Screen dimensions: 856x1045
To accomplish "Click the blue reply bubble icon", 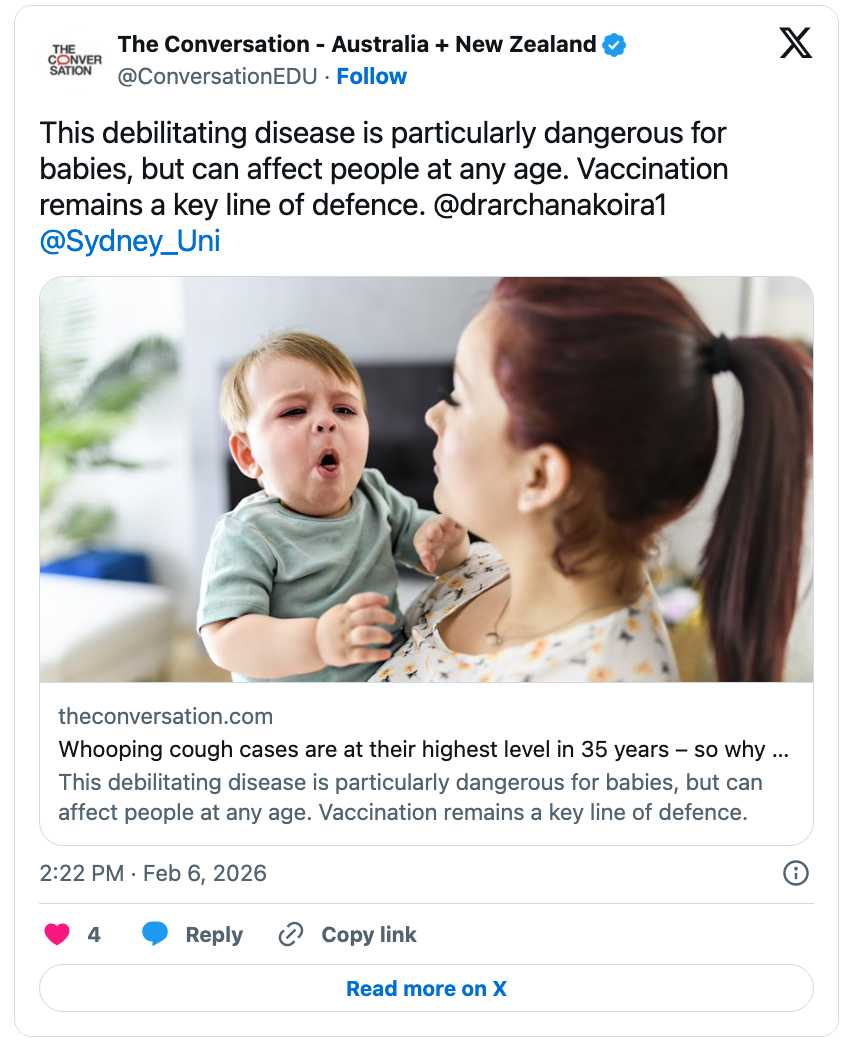I will (x=155, y=935).
